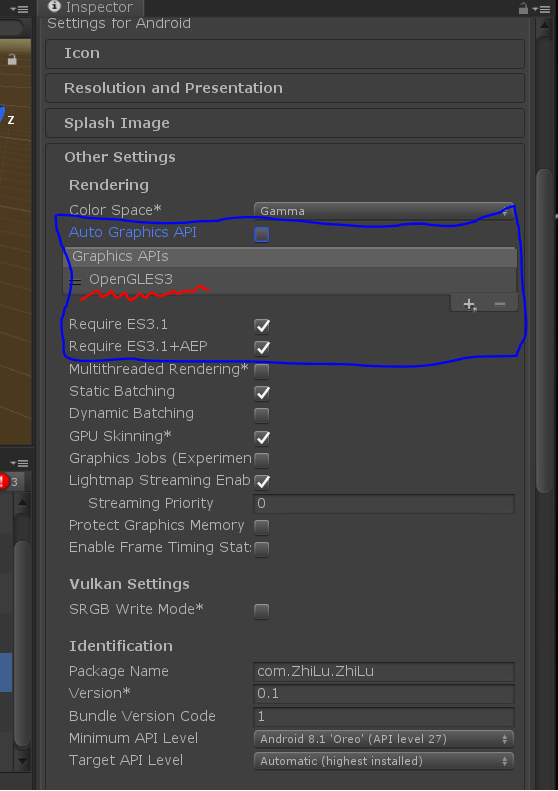Open the Color Space Gamma dropdown
This screenshot has height=791, width=558.
(x=383, y=211)
